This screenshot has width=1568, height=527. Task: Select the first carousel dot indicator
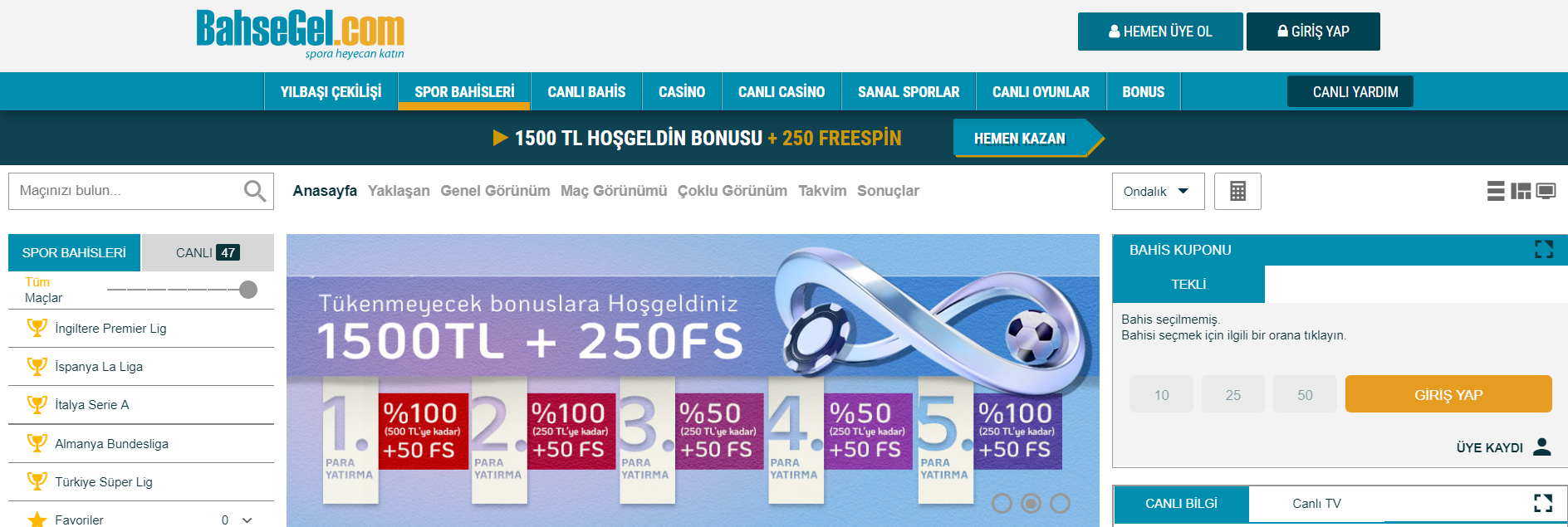coord(1002,503)
